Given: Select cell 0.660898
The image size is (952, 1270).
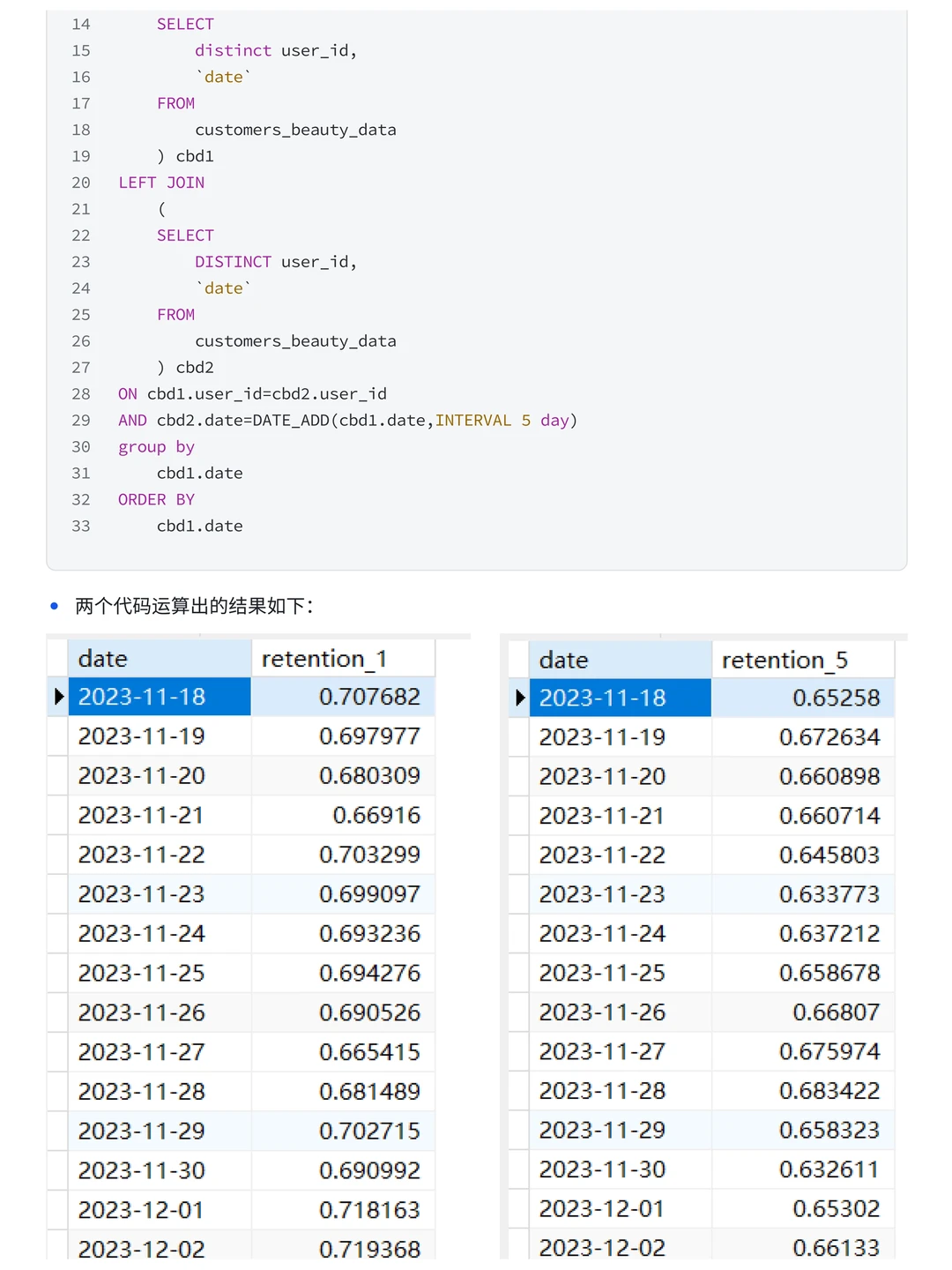Looking at the screenshot, I should pos(803,776).
